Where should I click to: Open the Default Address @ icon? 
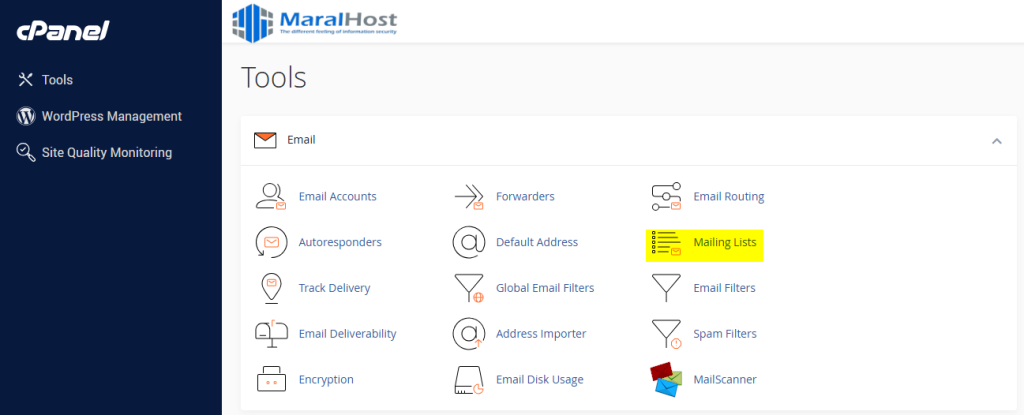tap(469, 242)
